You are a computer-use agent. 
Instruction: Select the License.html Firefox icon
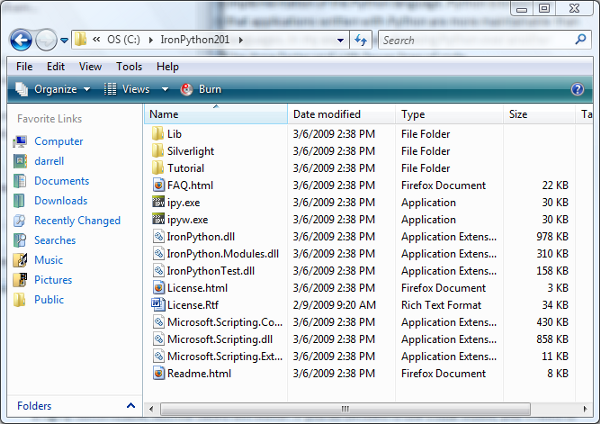[158, 288]
